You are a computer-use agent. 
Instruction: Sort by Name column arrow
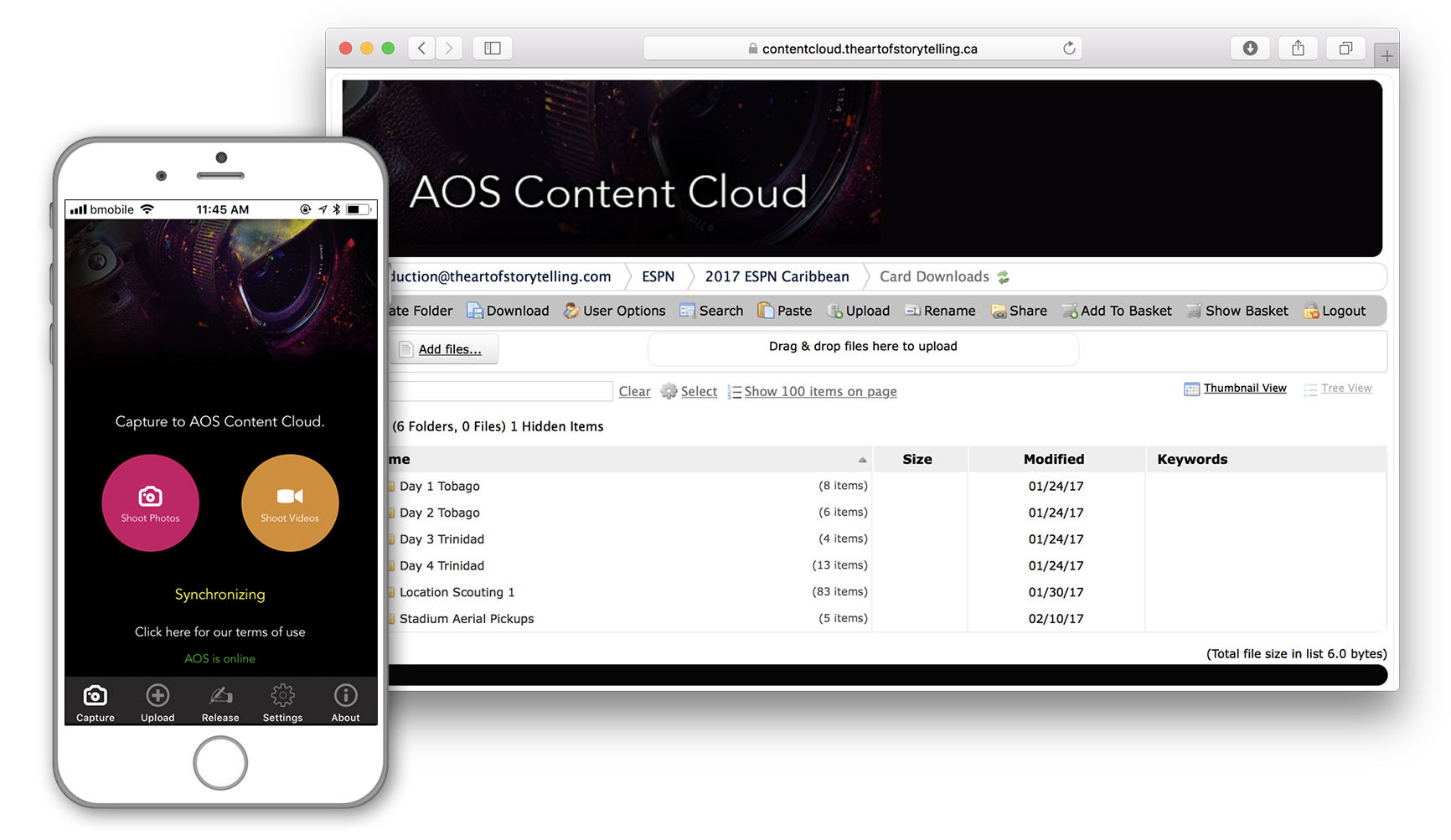click(862, 460)
